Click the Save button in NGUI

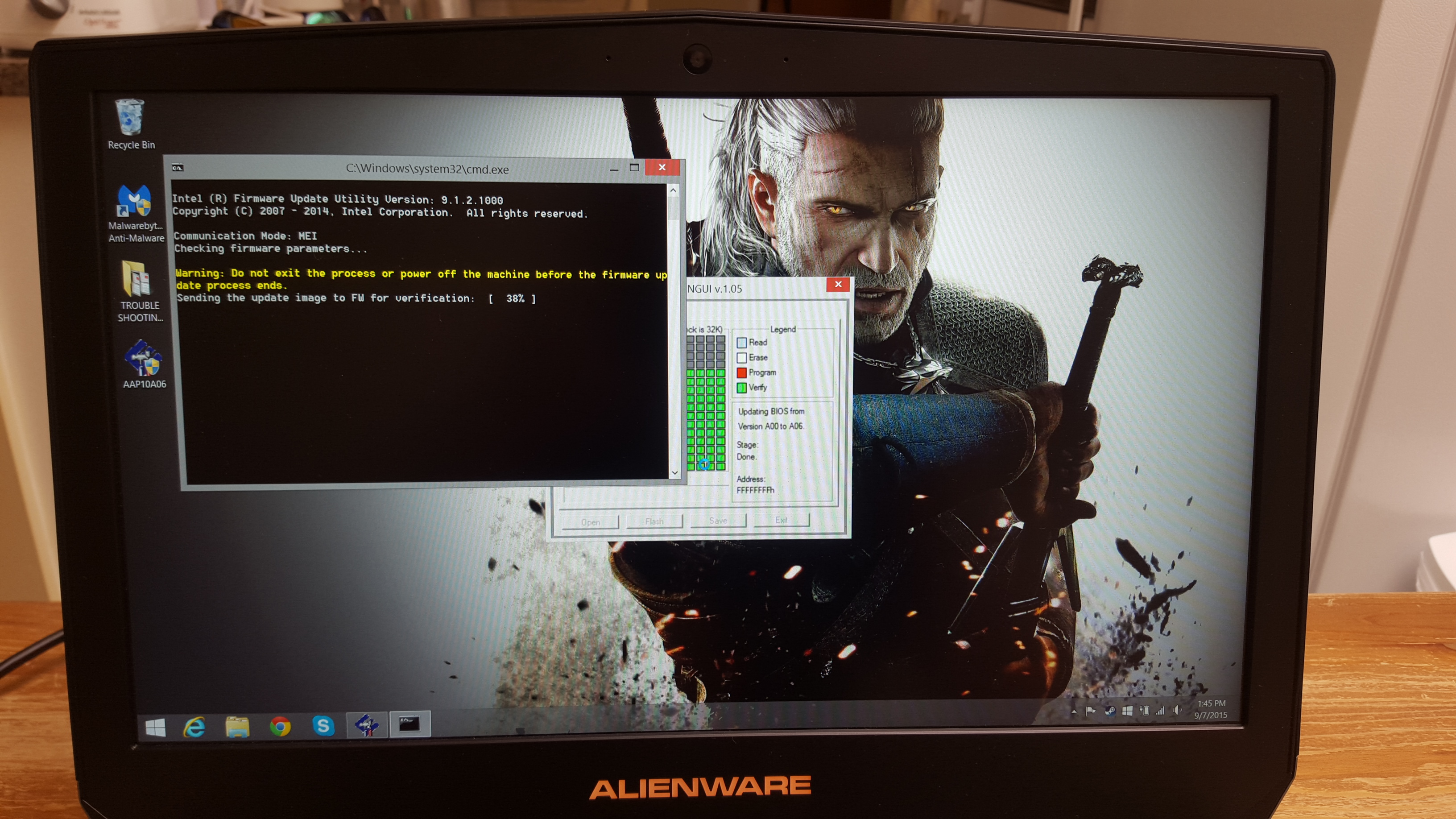(718, 521)
